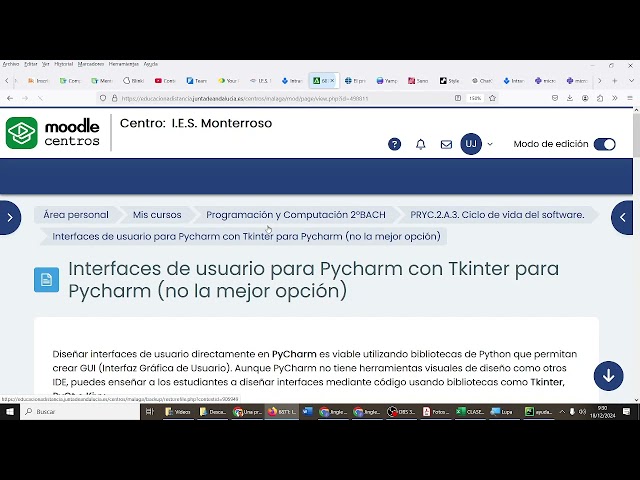Go to Área personal breadcrumb
Image resolution: width=640 pixels, height=480 pixels.
pyautogui.click(x=76, y=215)
